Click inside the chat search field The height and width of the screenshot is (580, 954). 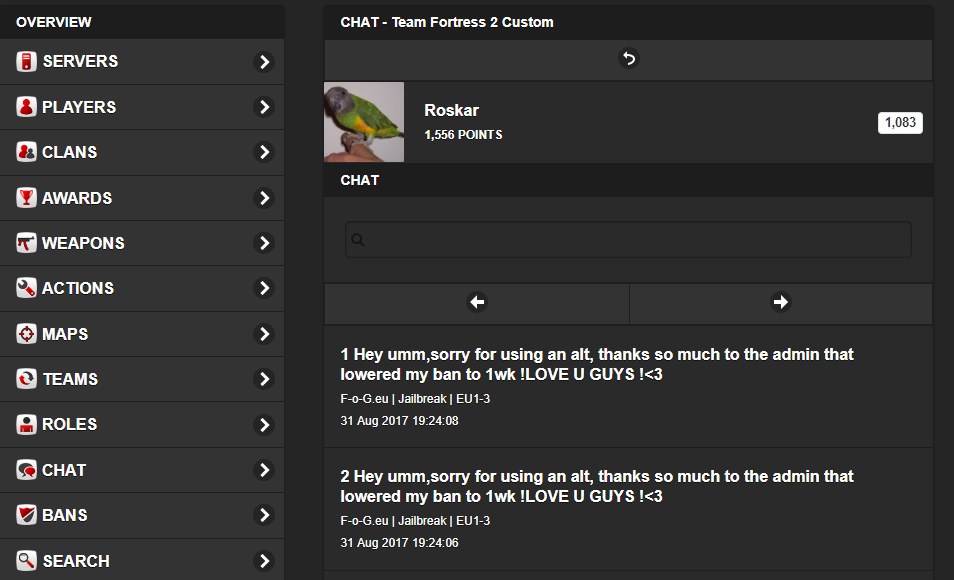pos(628,240)
